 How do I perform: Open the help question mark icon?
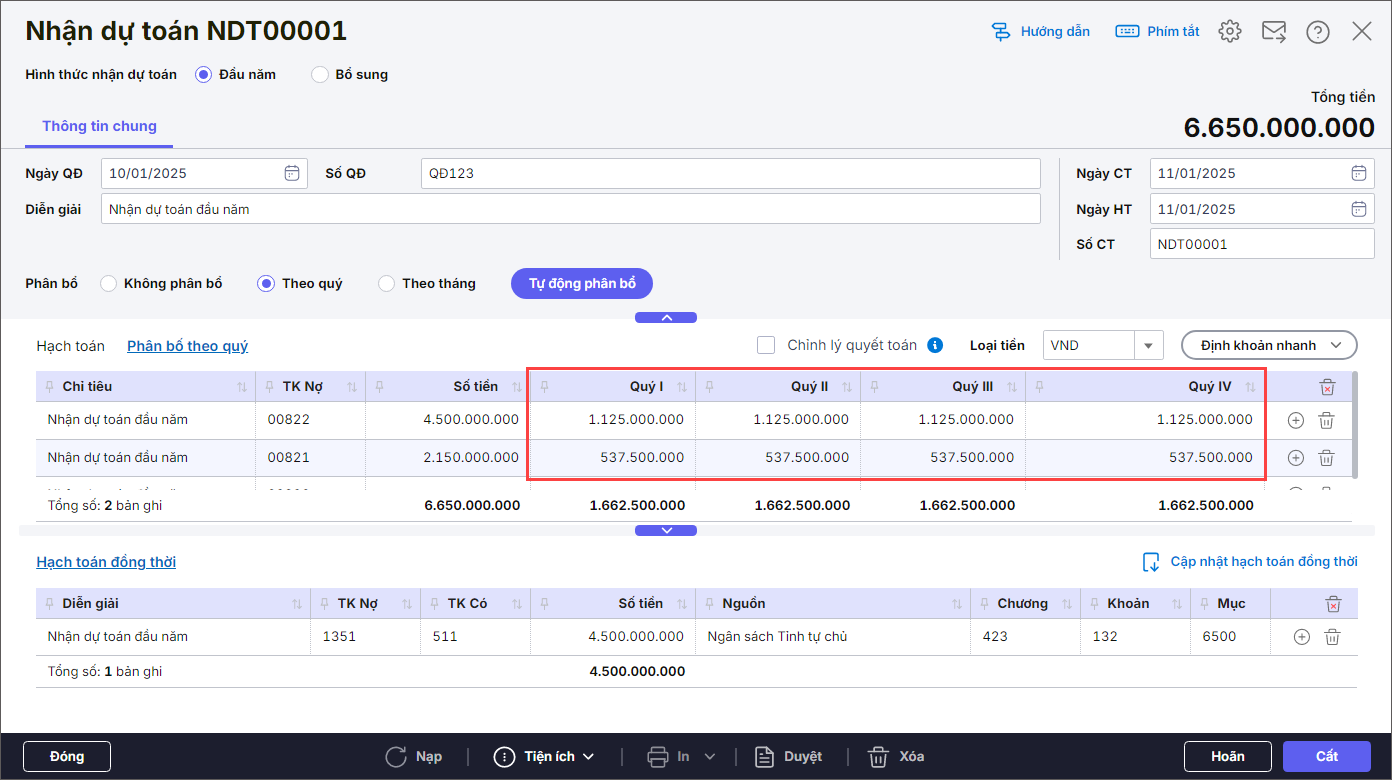(x=1317, y=32)
